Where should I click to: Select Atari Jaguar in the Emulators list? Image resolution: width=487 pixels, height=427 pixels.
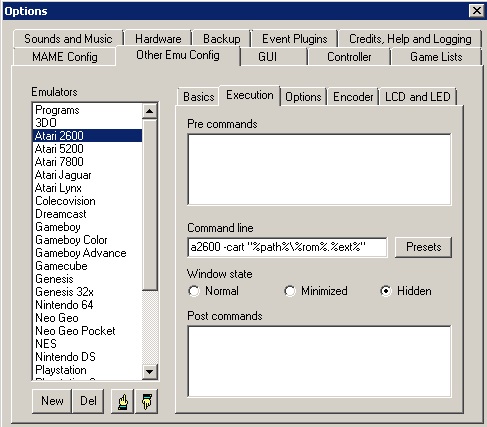click(x=88, y=175)
